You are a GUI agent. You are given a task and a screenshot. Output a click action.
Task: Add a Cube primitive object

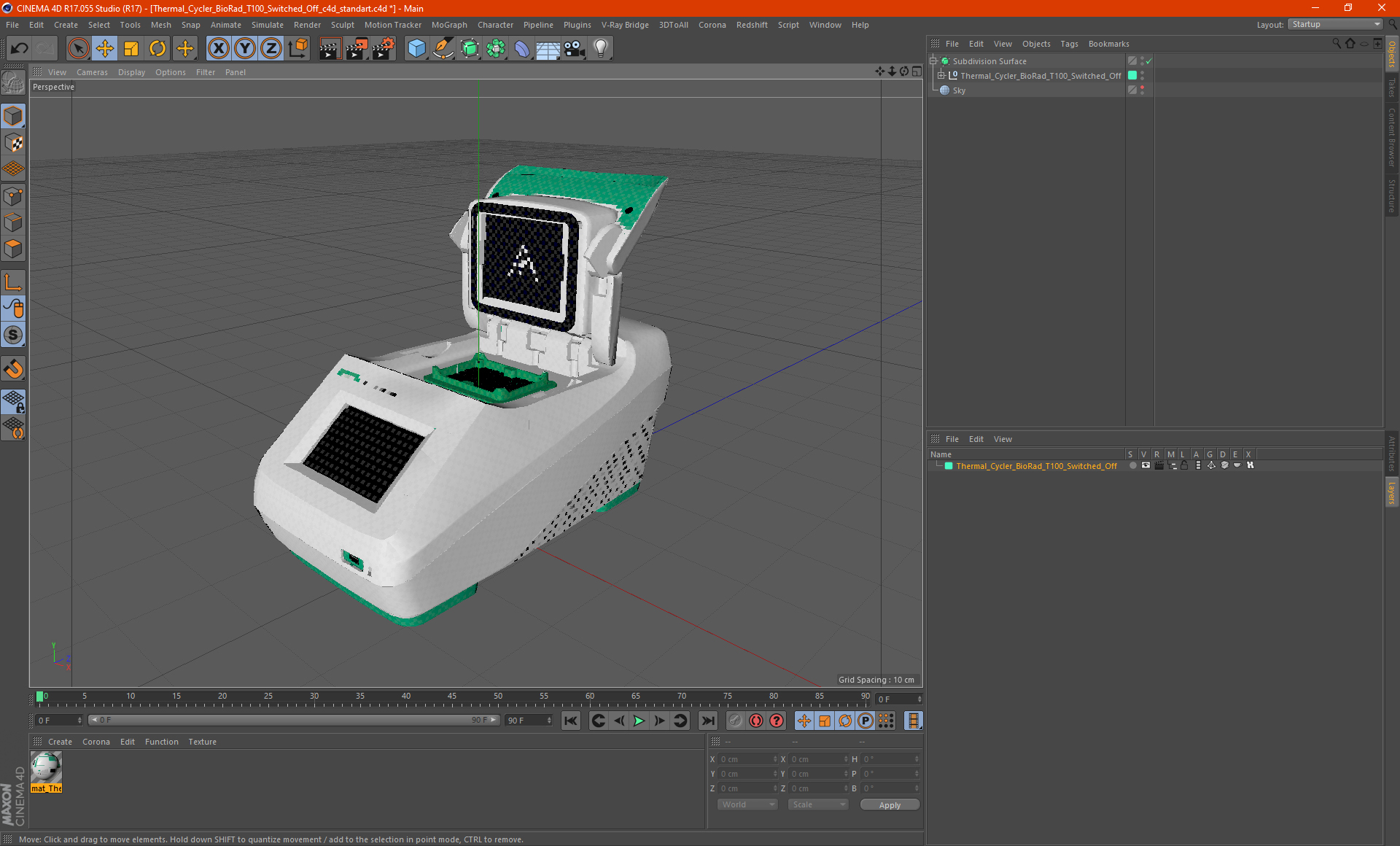[416, 48]
